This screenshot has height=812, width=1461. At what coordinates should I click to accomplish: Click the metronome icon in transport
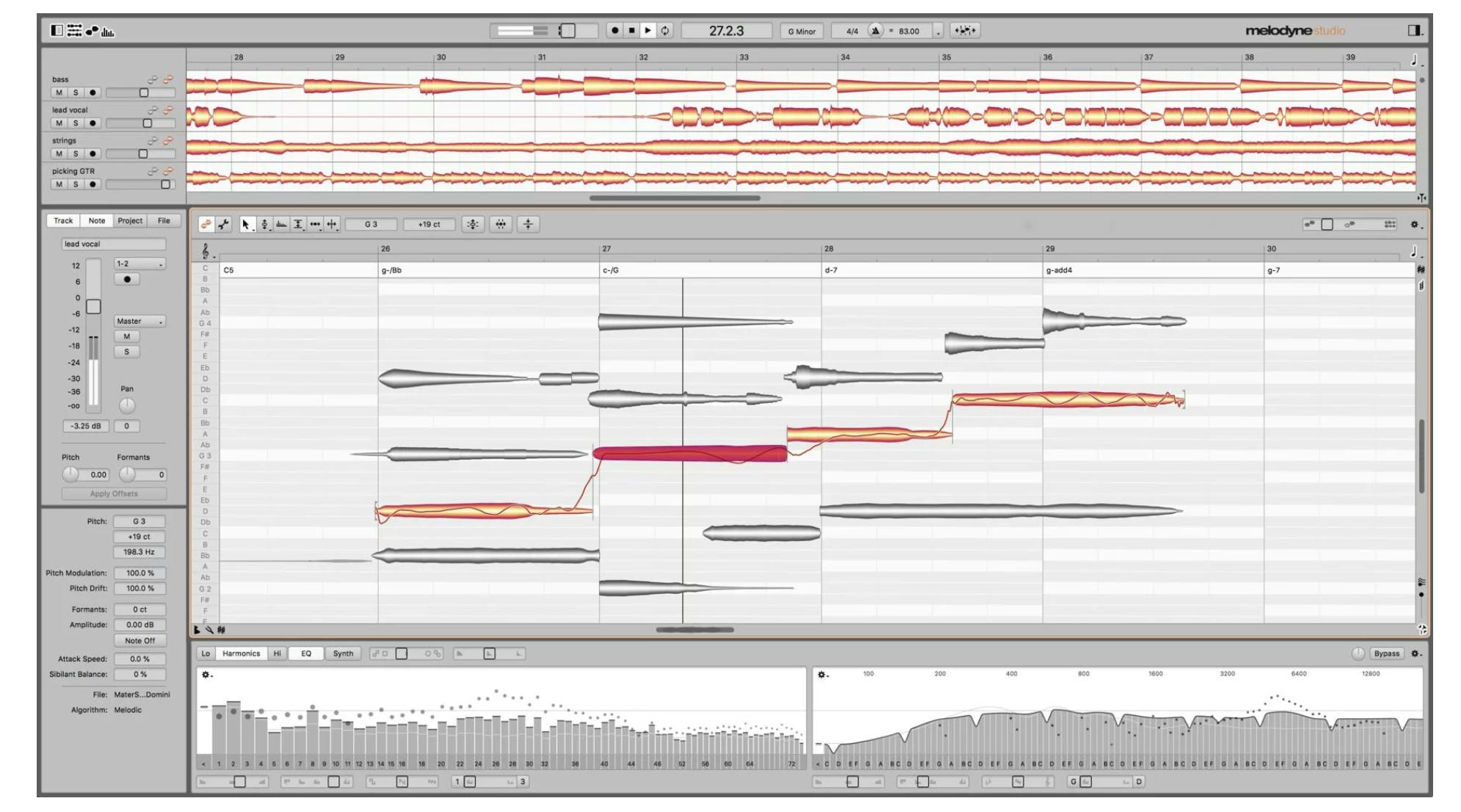(x=875, y=31)
